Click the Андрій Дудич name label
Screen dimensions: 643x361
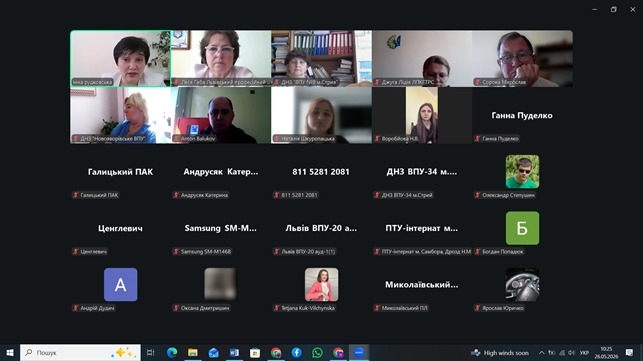pos(98,308)
